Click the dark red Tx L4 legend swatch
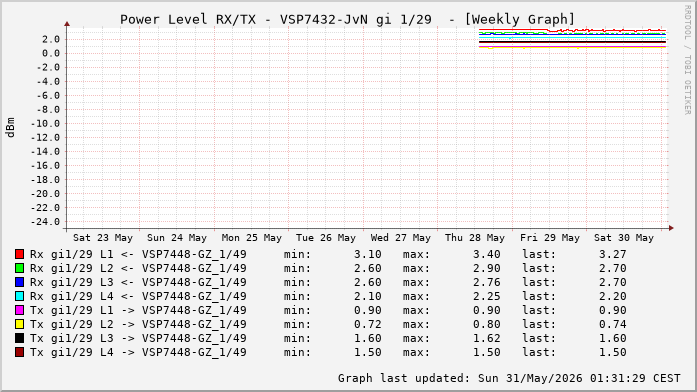 pos(19,352)
